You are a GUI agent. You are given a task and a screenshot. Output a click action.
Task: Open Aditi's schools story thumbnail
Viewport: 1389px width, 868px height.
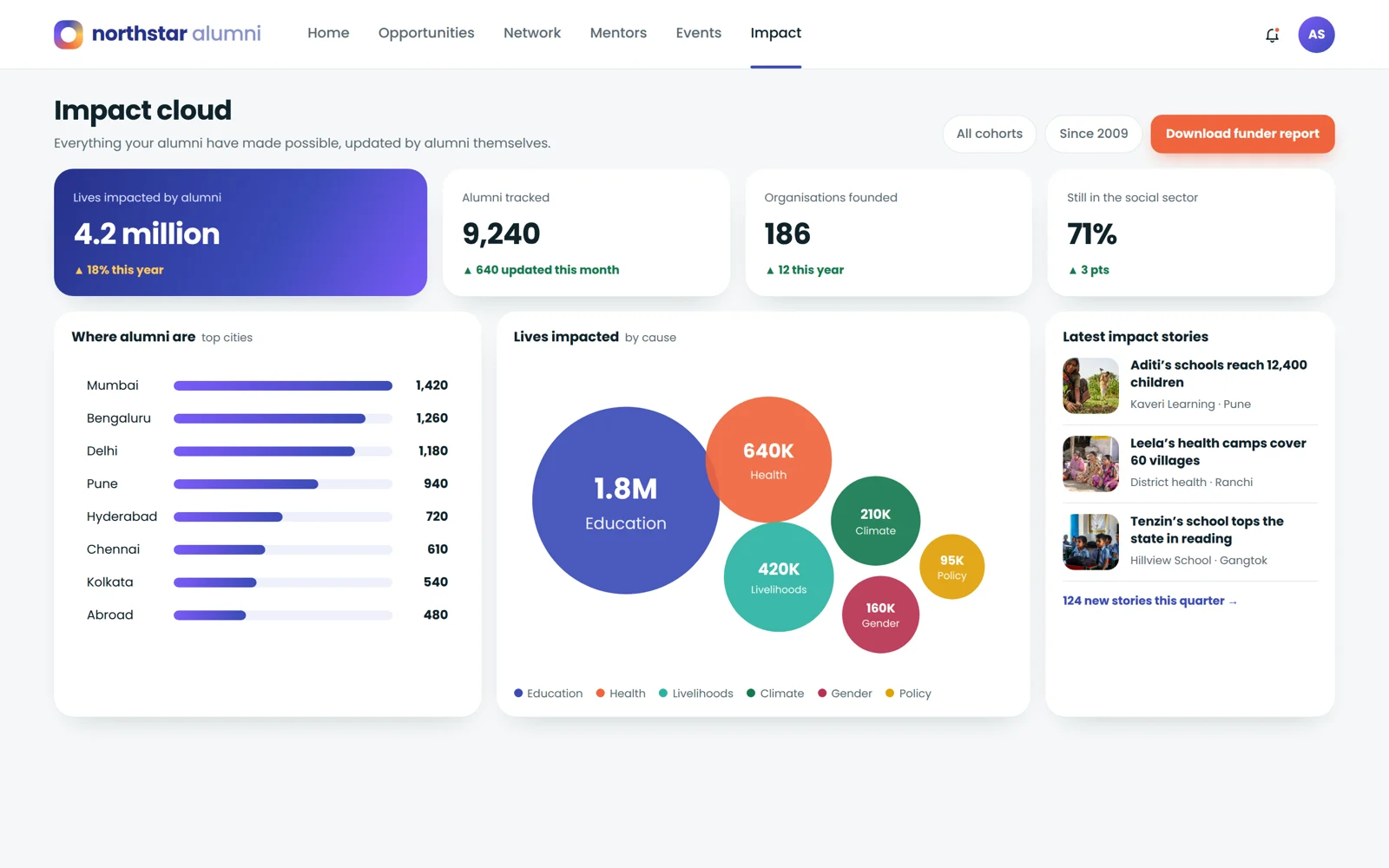point(1090,385)
